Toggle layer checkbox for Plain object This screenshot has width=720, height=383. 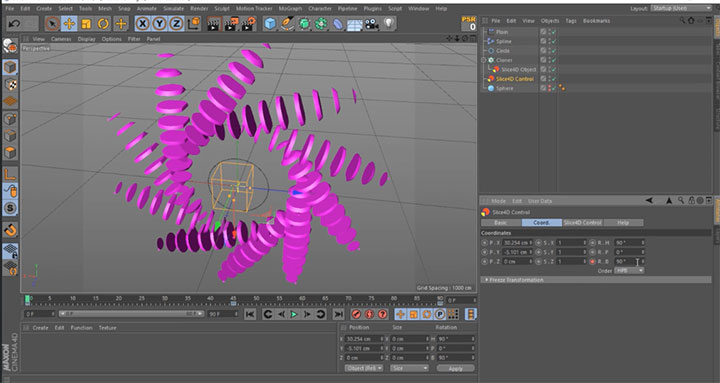[543, 32]
